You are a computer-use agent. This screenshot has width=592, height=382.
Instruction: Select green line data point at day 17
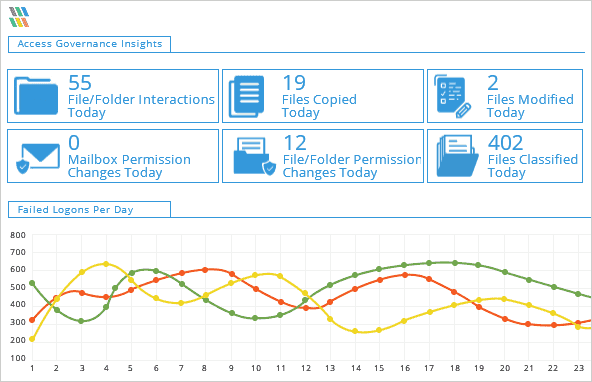[429, 263]
